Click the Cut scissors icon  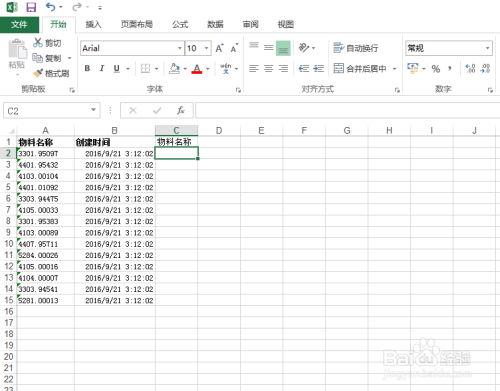coord(37,43)
